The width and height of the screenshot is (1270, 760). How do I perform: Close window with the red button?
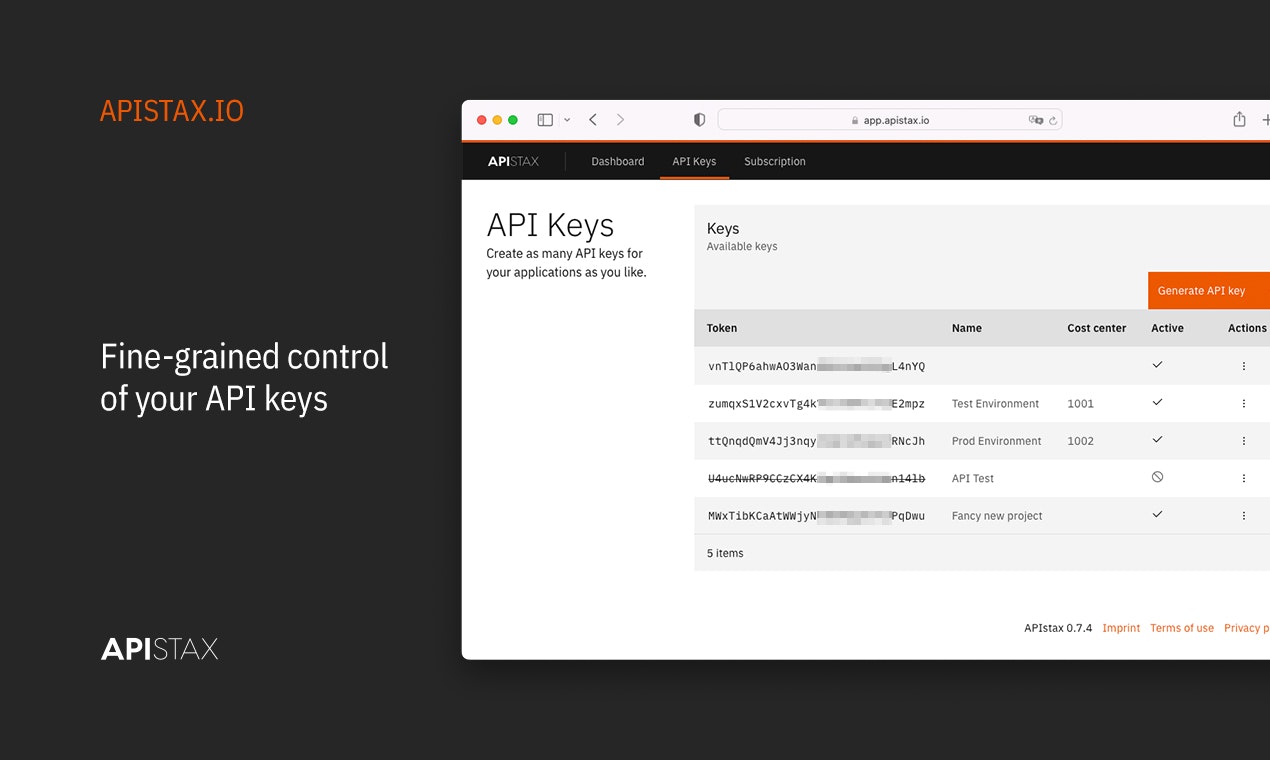pos(481,120)
